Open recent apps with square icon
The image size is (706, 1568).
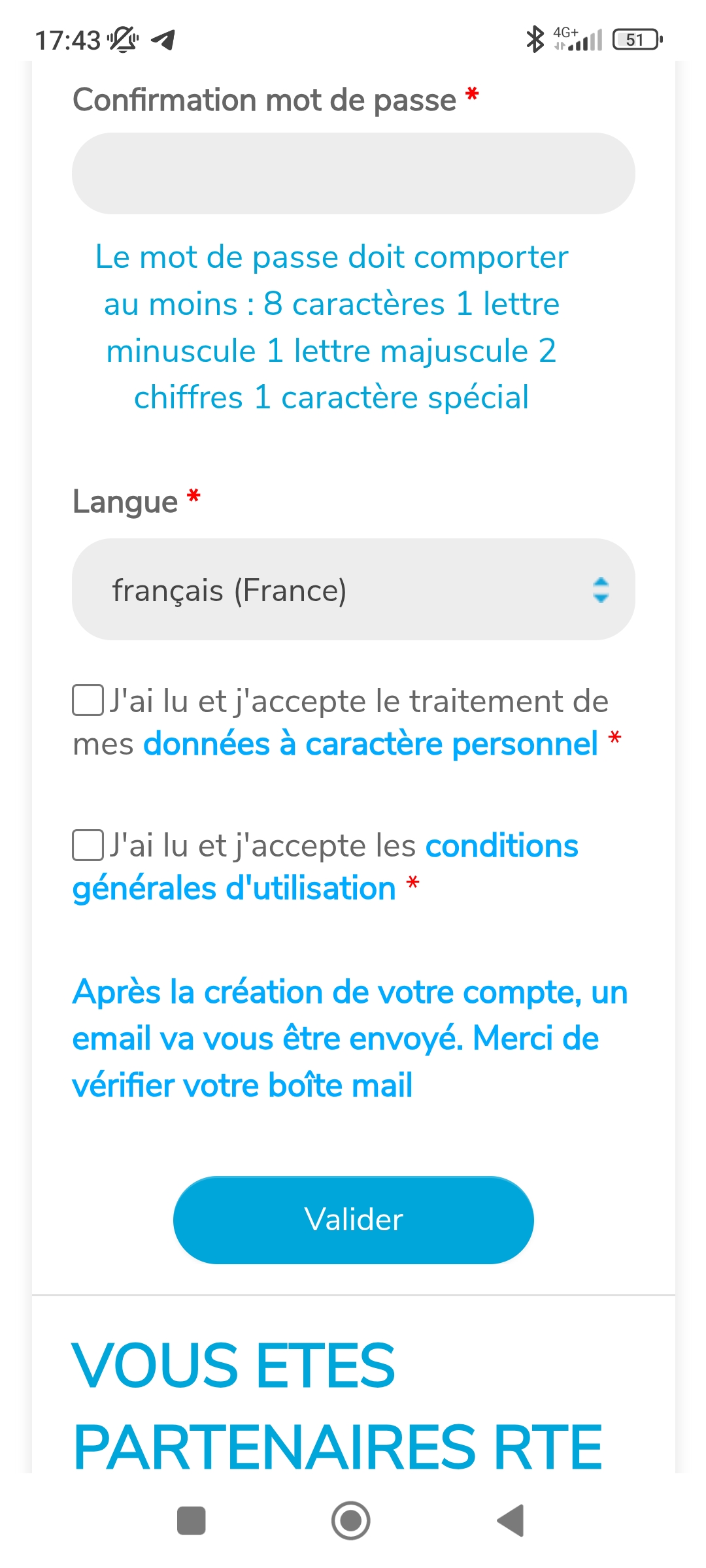[x=192, y=1520]
